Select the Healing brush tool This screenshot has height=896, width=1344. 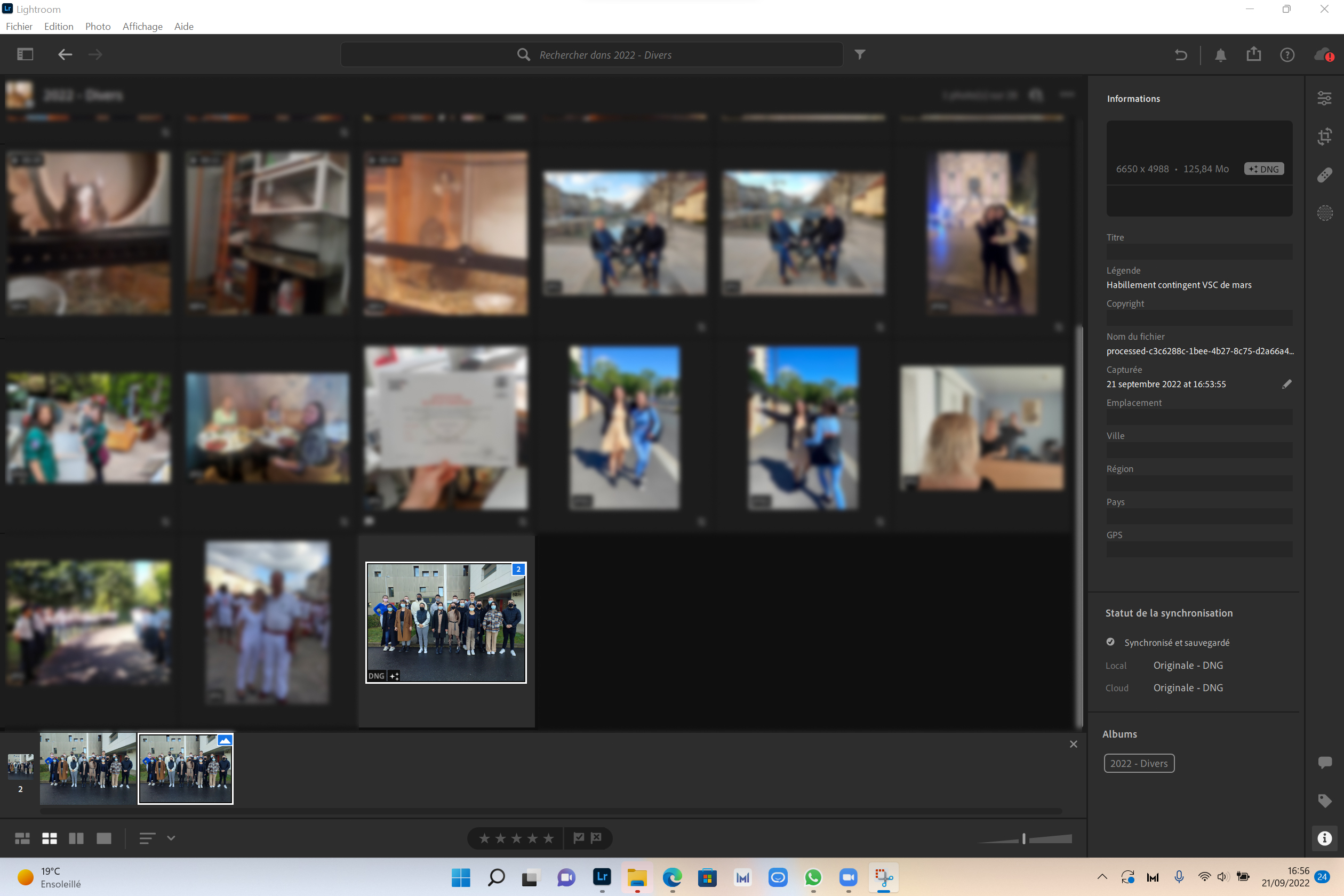coord(1325,175)
